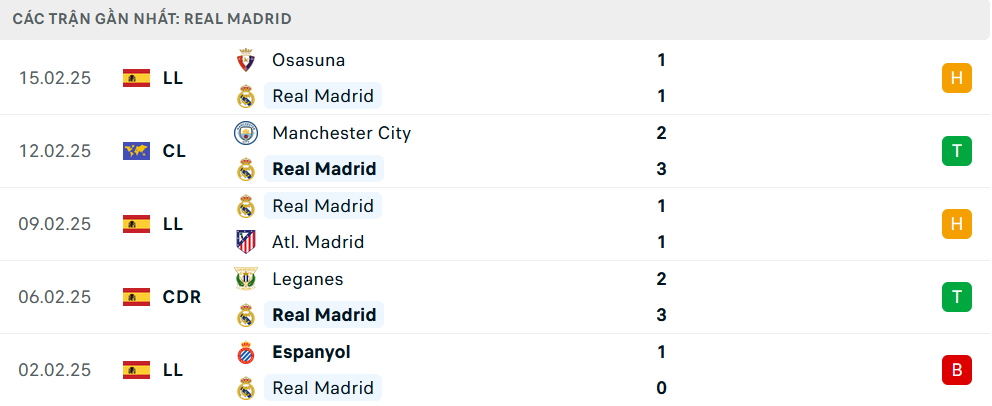992x406 pixels.
Task: Click the Spain flag beside CDR
Action: [136, 297]
